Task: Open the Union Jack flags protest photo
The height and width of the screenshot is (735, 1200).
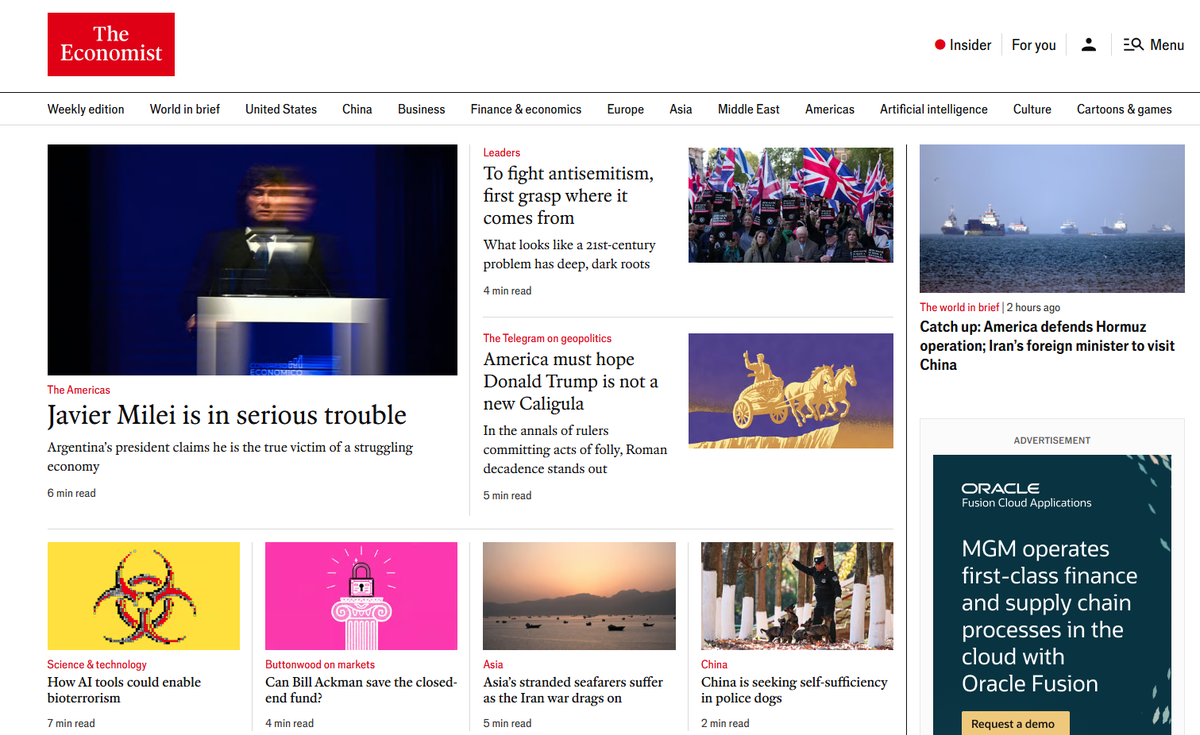Action: click(791, 205)
